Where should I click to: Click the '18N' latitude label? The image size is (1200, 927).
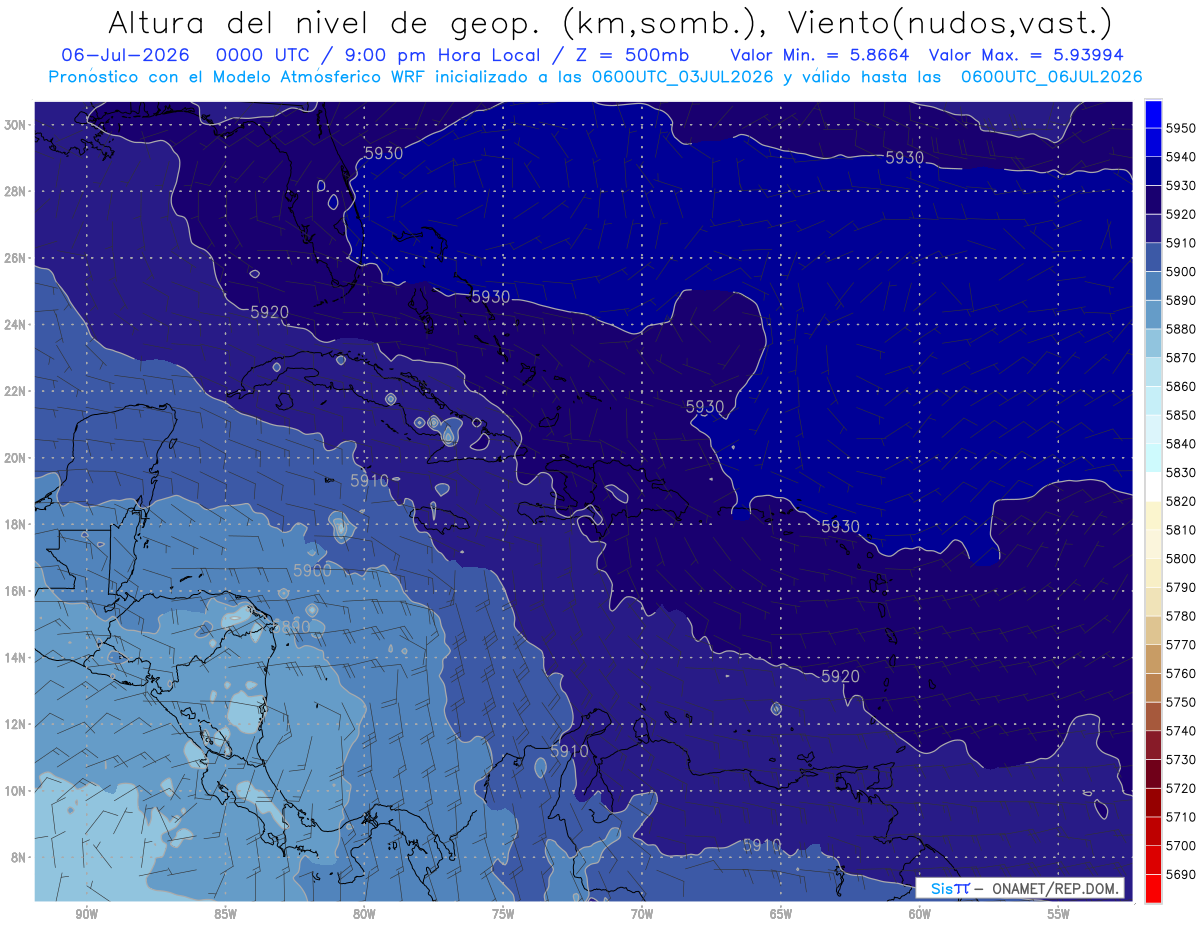[16, 524]
